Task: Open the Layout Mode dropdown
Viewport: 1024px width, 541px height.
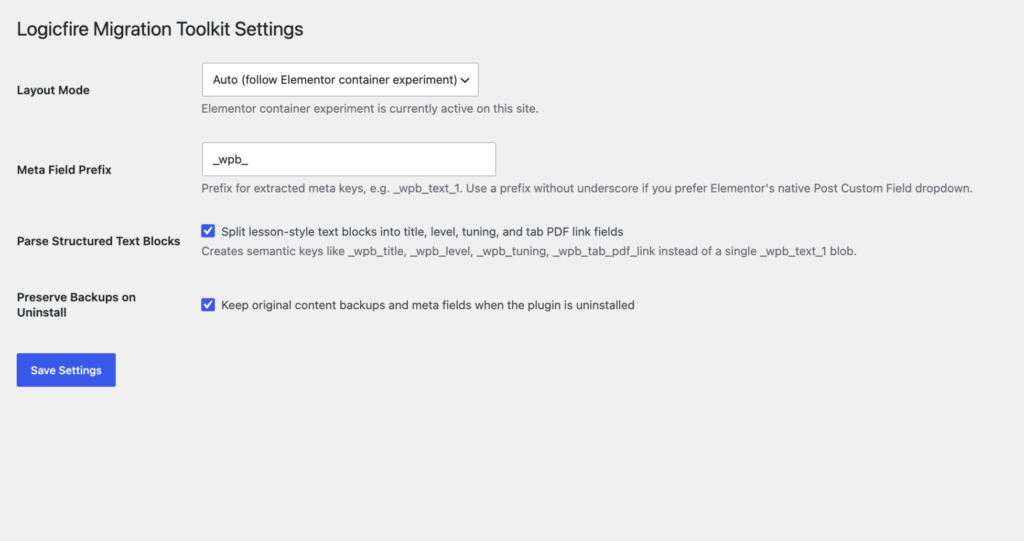Action: 340,80
